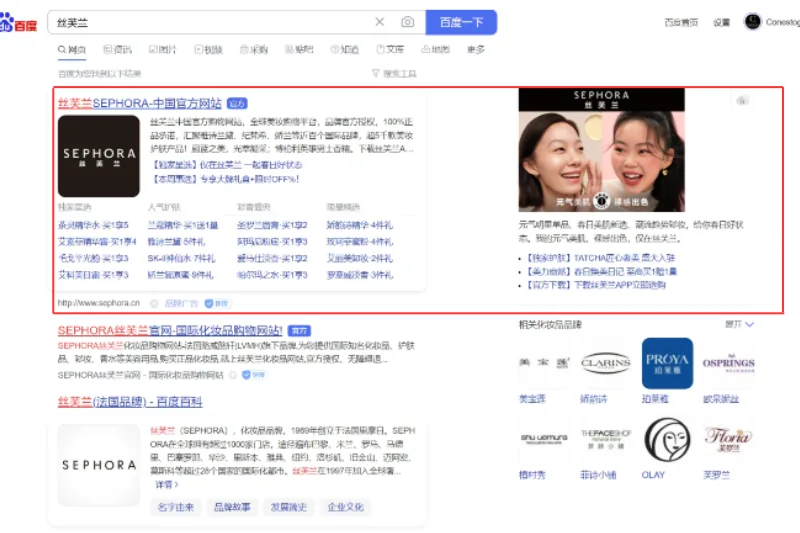Open the 更多 tab menu
The height and width of the screenshot is (533, 800).
[476, 49]
